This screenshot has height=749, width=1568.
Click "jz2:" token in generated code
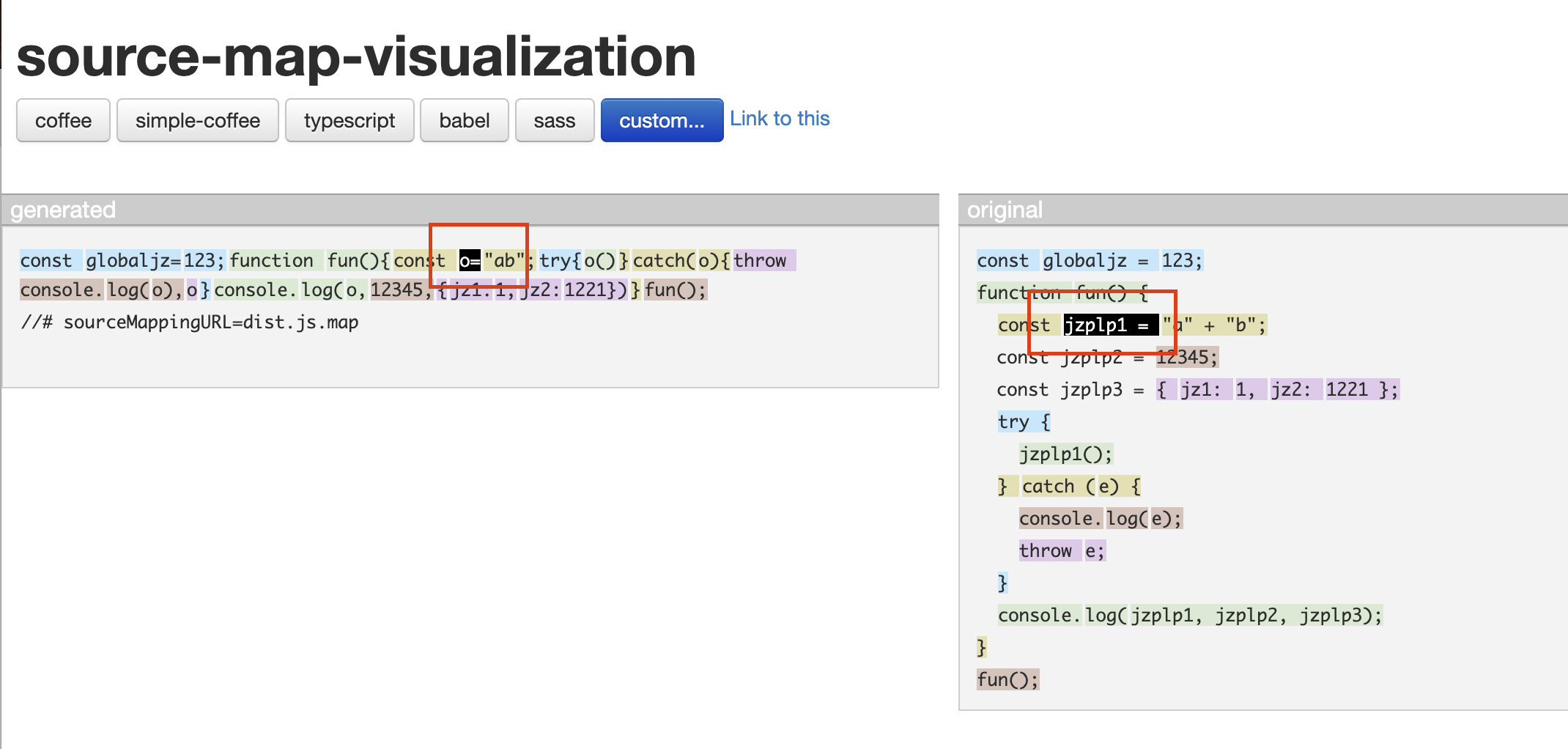[540, 289]
